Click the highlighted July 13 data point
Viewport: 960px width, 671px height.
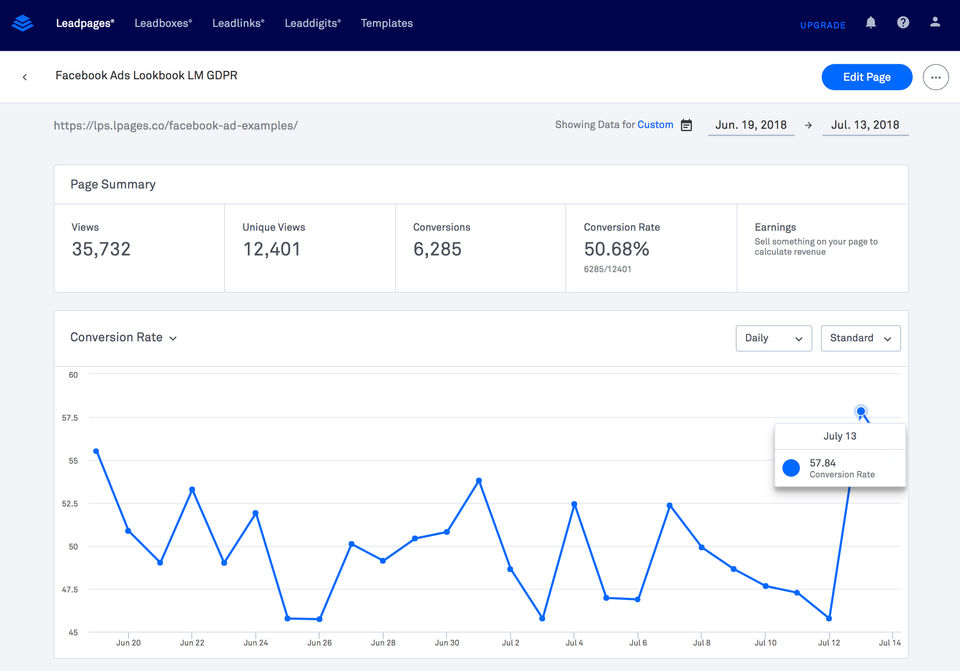coord(861,411)
